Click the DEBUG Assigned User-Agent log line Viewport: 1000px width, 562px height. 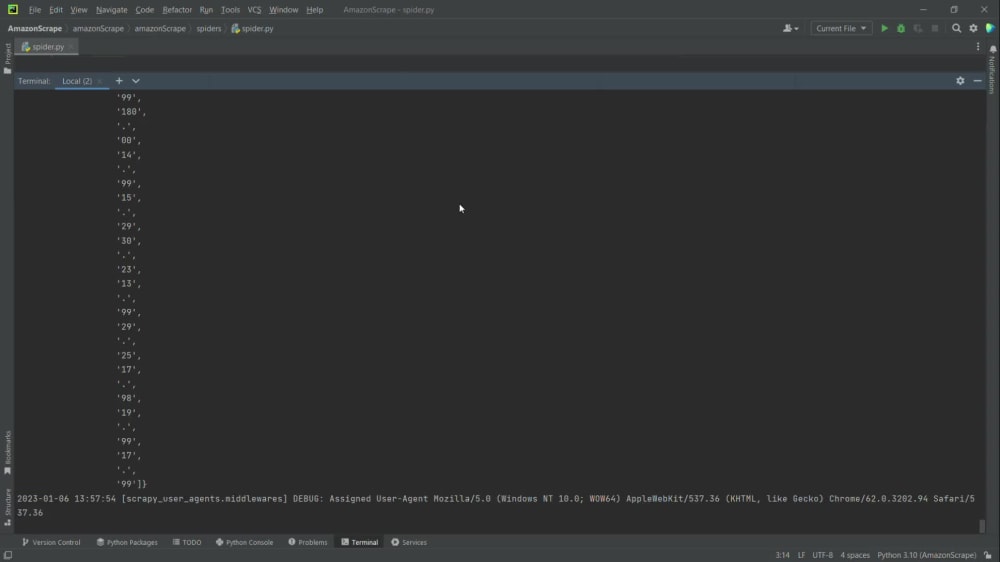click(x=496, y=505)
